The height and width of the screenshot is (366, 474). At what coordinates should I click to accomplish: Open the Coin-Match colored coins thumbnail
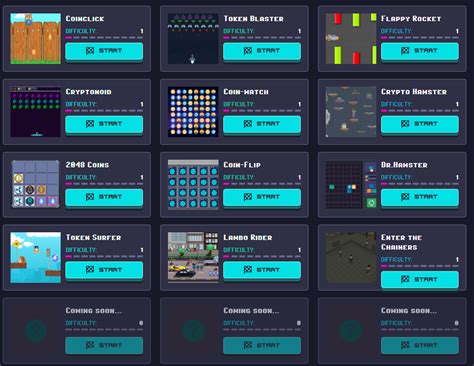pyautogui.click(x=193, y=112)
